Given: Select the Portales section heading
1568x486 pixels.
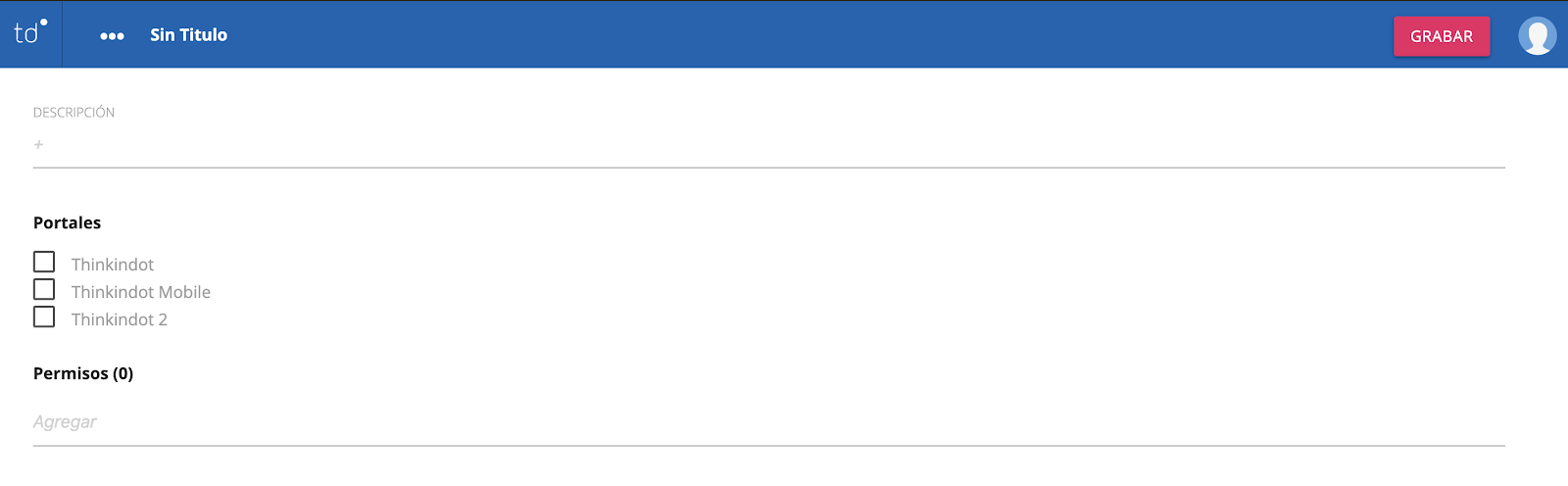Looking at the screenshot, I should pos(67,223).
